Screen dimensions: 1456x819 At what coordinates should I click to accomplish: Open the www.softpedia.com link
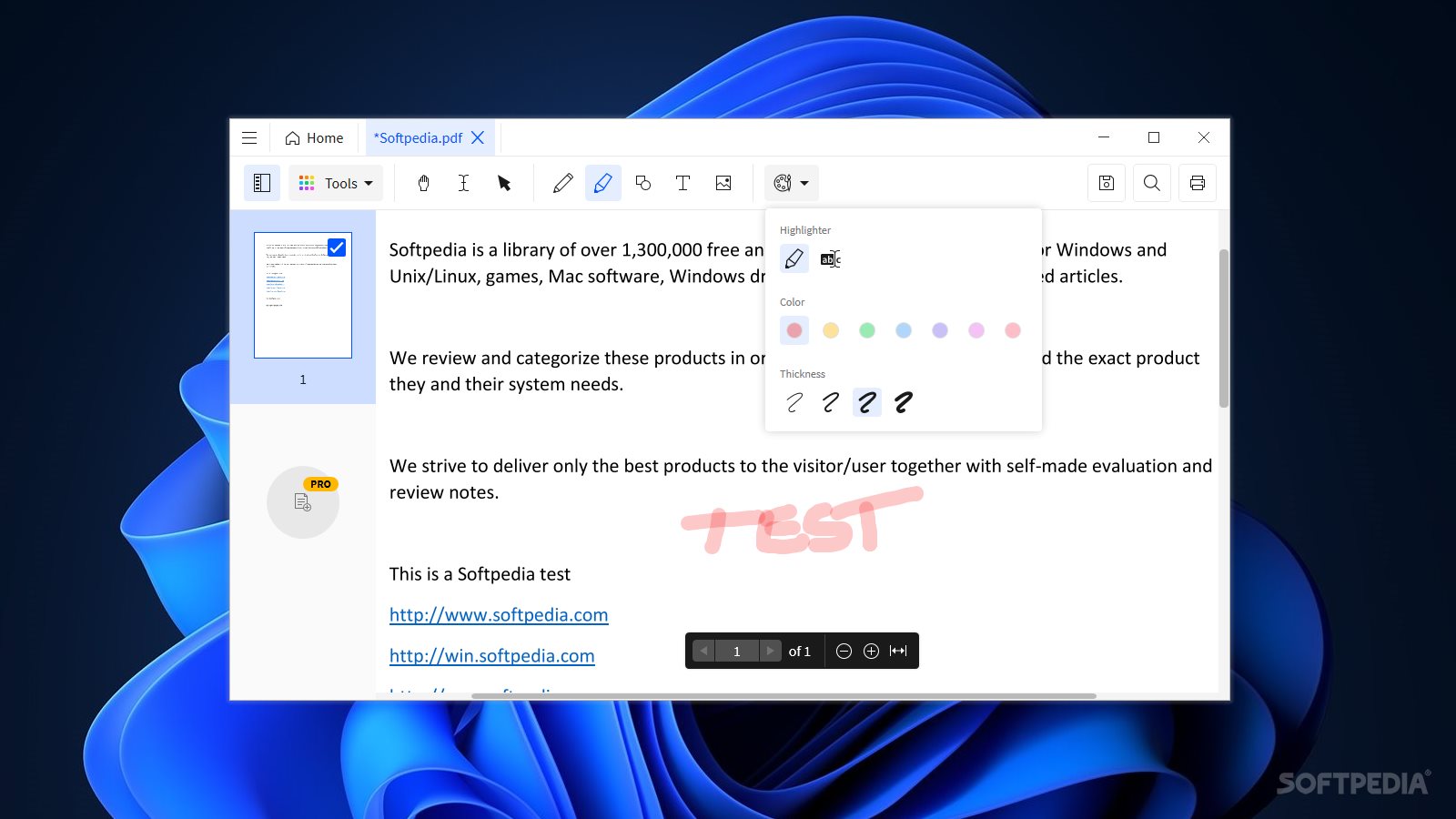pyautogui.click(x=499, y=615)
